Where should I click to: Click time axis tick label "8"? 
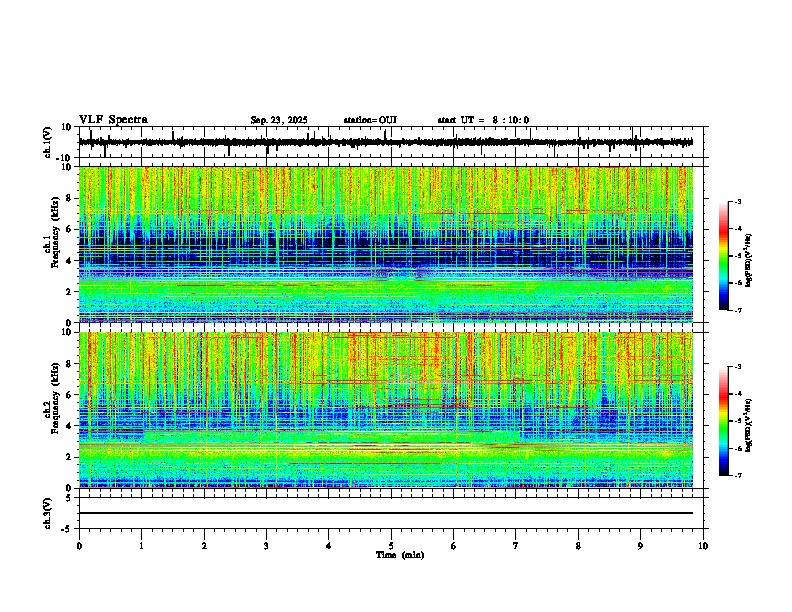pyautogui.click(x=578, y=546)
